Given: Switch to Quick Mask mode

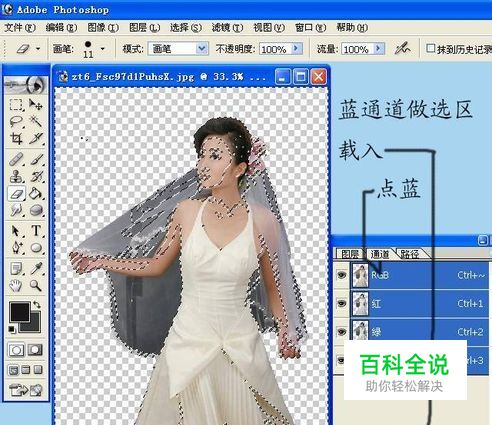Looking at the screenshot, I should [35, 350].
